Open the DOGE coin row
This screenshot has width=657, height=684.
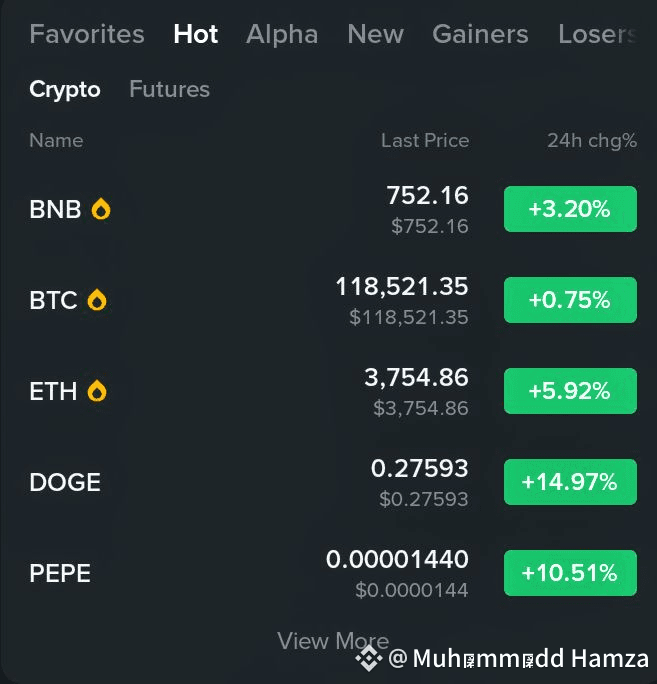coord(333,482)
